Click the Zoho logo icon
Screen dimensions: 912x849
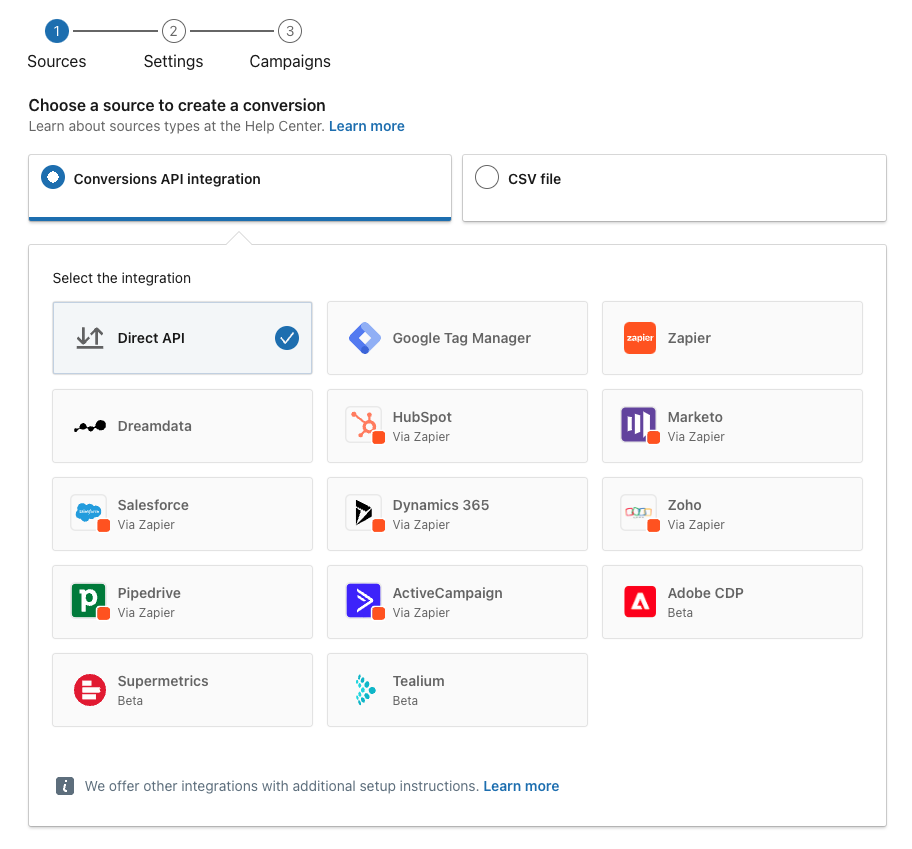(x=640, y=513)
